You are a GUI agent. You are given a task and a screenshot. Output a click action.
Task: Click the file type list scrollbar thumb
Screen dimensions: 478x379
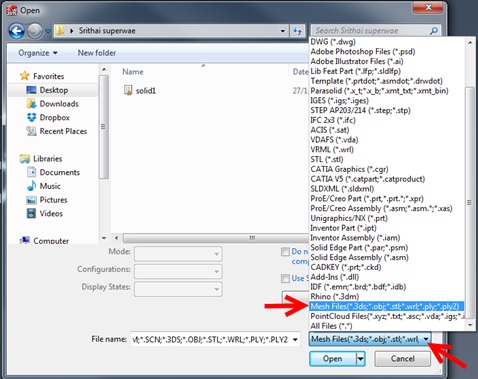(x=470, y=202)
